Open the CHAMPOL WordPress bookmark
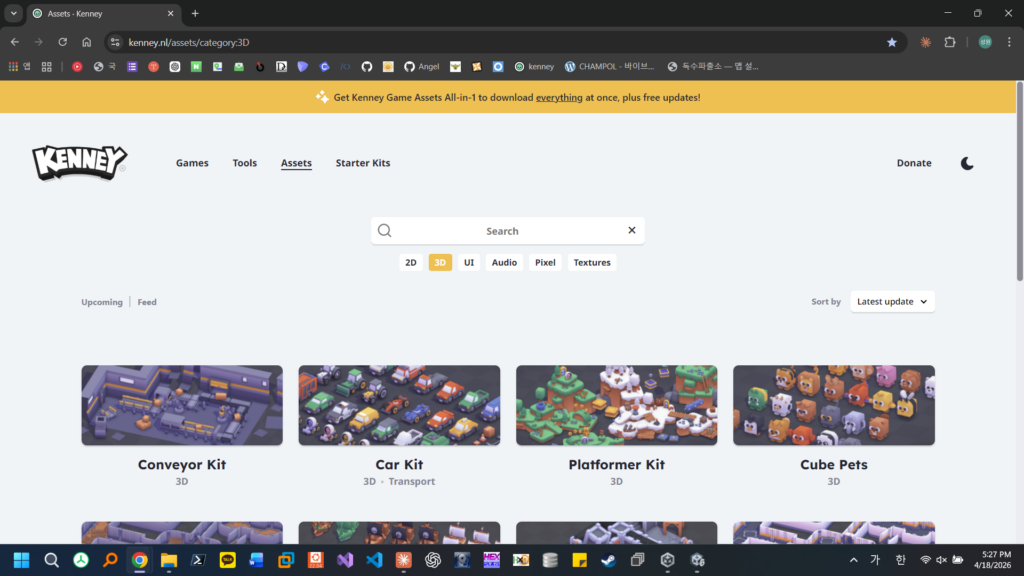The width and height of the screenshot is (1024, 576). click(609, 67)
